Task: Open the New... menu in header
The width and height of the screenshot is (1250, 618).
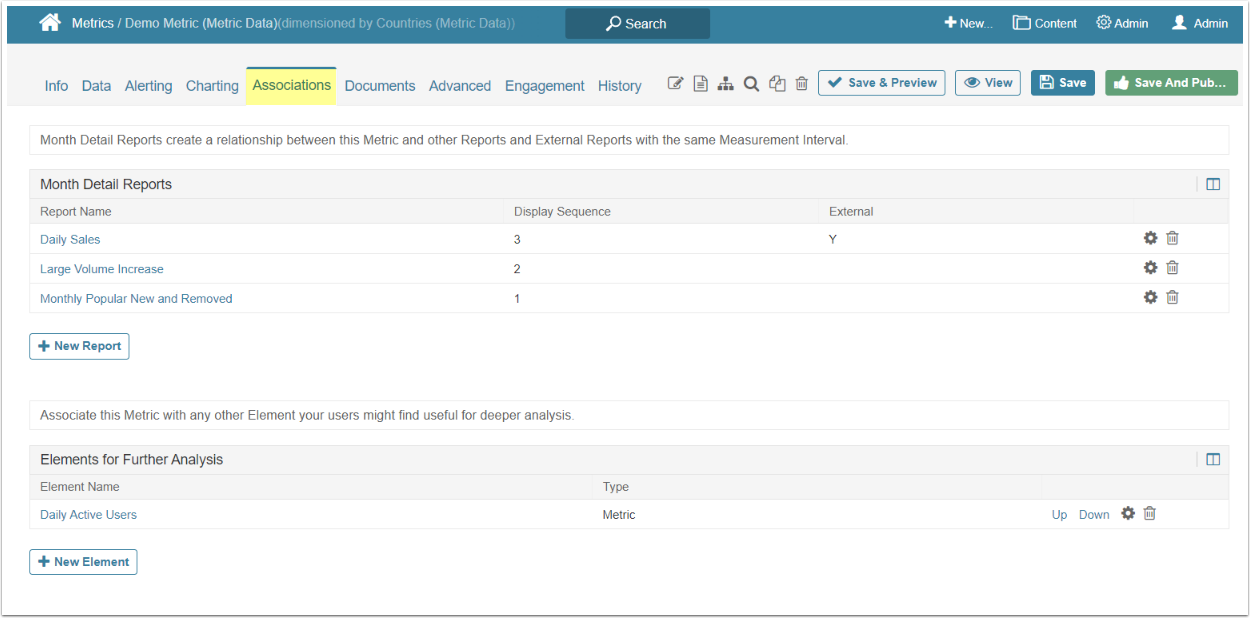Action: click(968, 23)
